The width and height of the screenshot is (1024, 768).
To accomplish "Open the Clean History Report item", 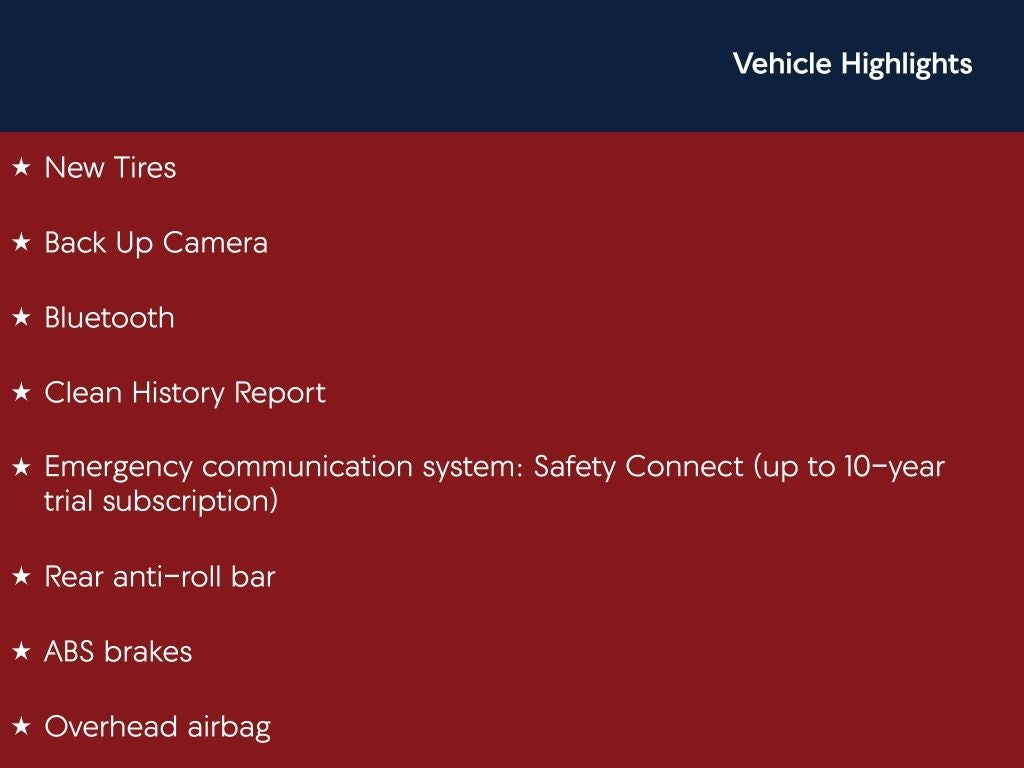I will (185, 393).
